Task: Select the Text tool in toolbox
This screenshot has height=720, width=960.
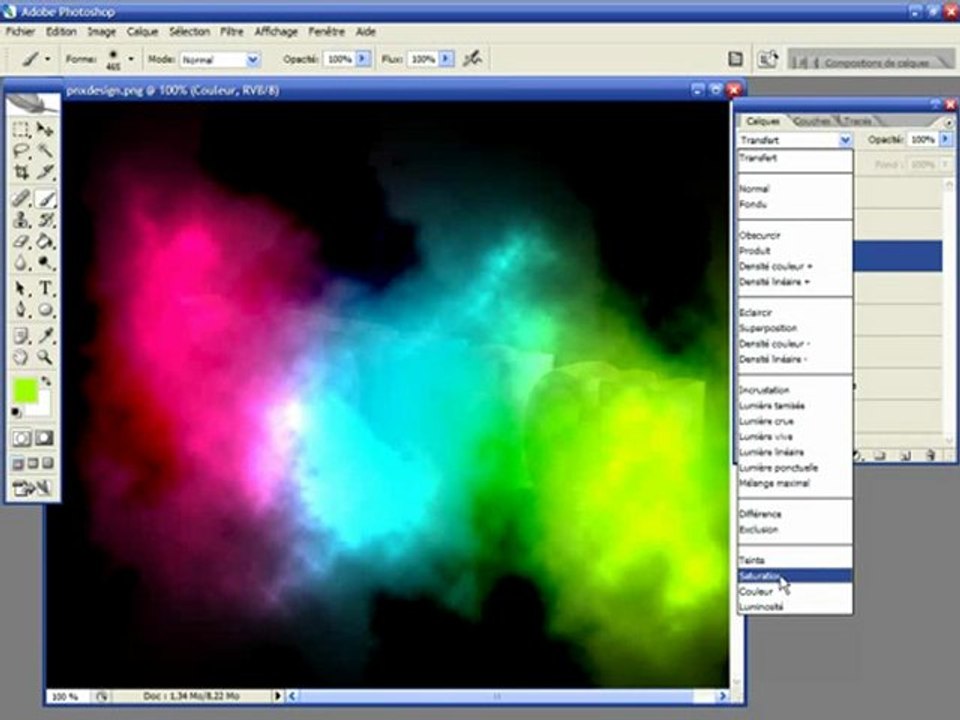Action: pyautogui.click(x=45, y=288)
